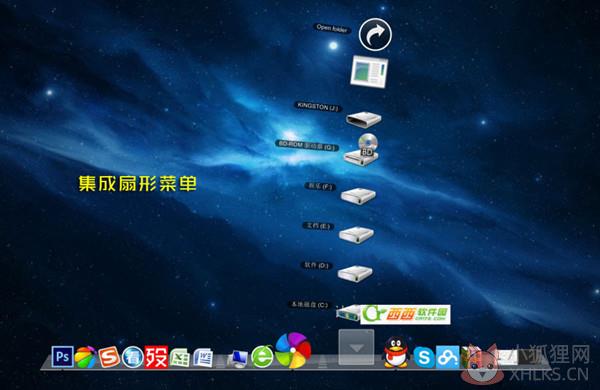Launch Word from the dock
This screenshot has height=390, width=600.
(203, 357)
